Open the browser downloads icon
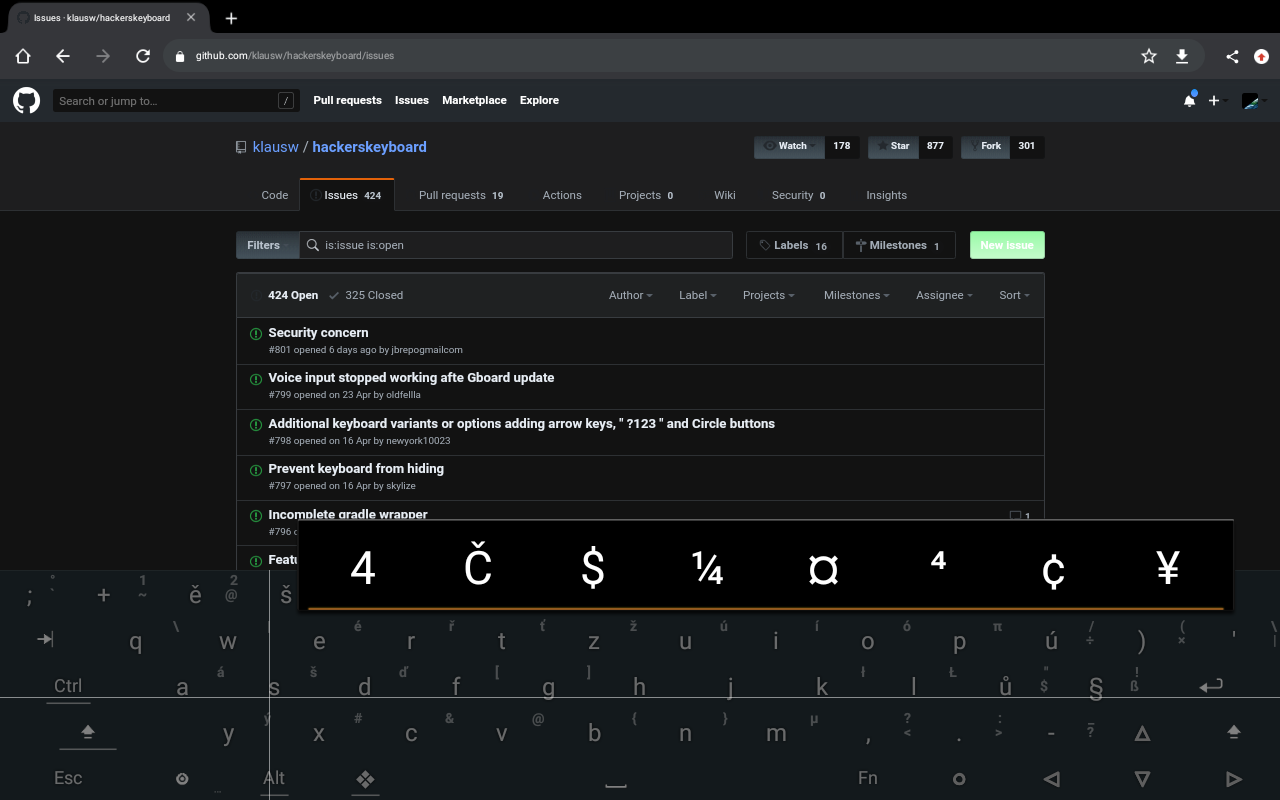 coord(1181,56)
